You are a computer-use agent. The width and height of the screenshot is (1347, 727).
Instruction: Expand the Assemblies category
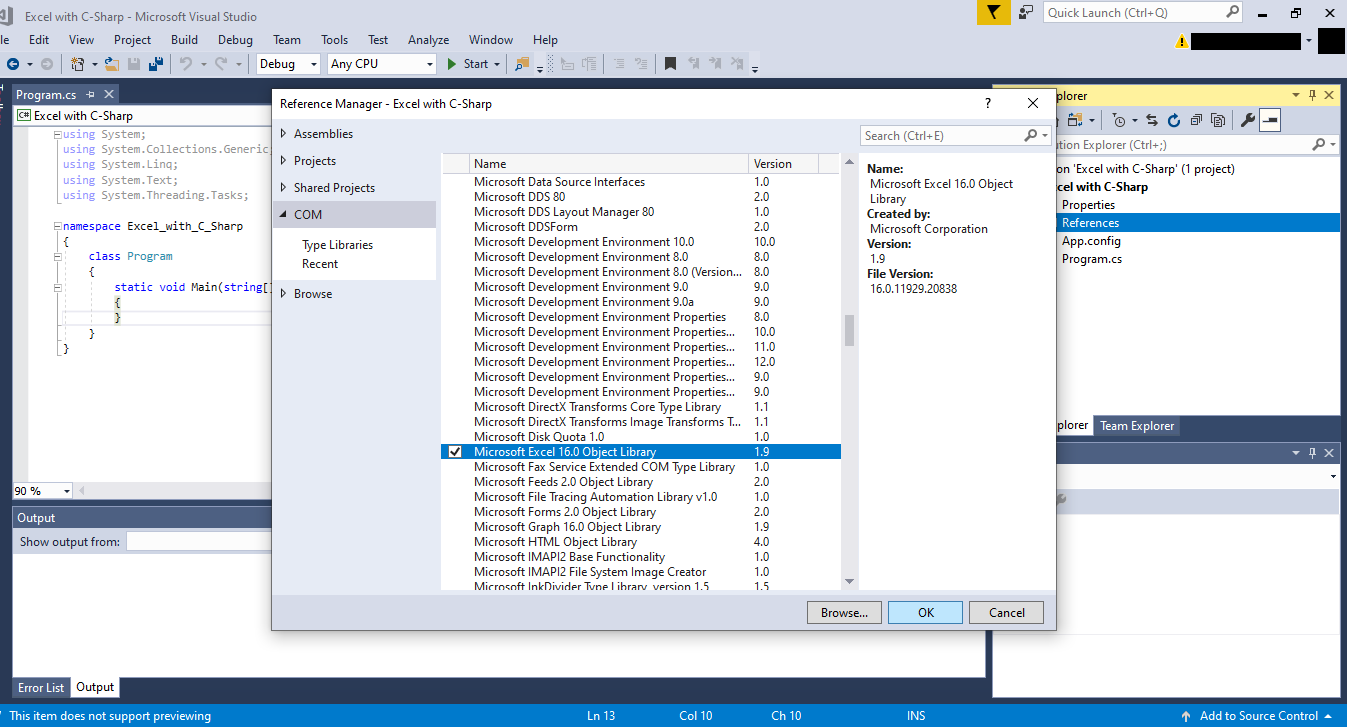284,134
